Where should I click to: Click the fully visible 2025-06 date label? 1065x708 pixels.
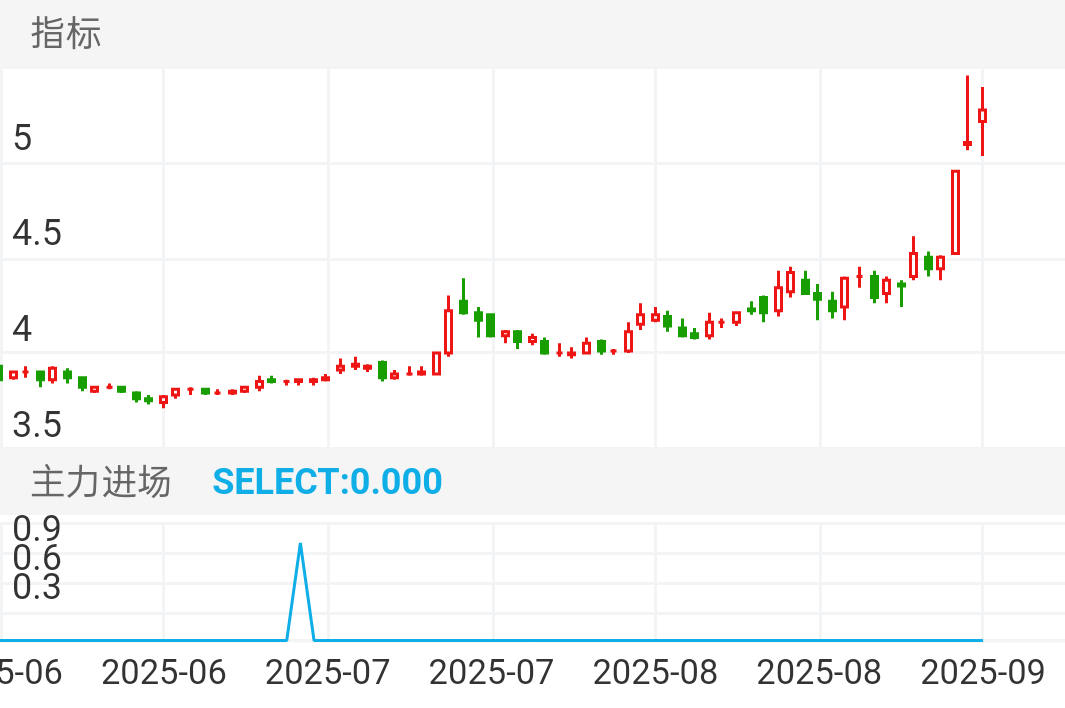[x=164, y=673]
